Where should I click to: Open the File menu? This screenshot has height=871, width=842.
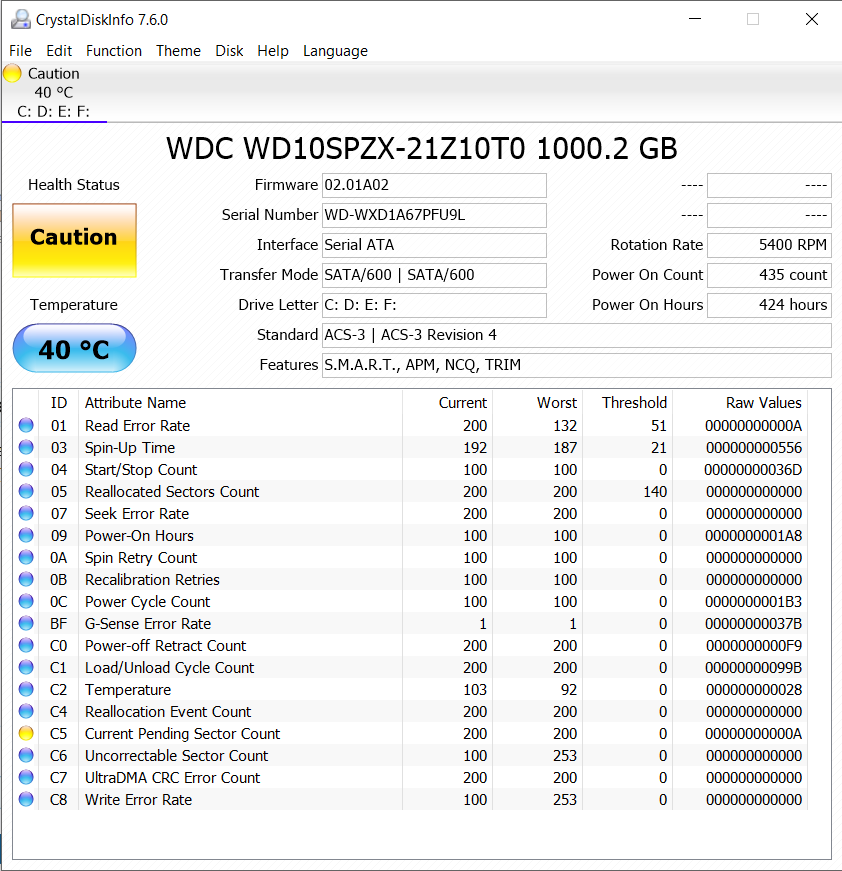[20, 51]
